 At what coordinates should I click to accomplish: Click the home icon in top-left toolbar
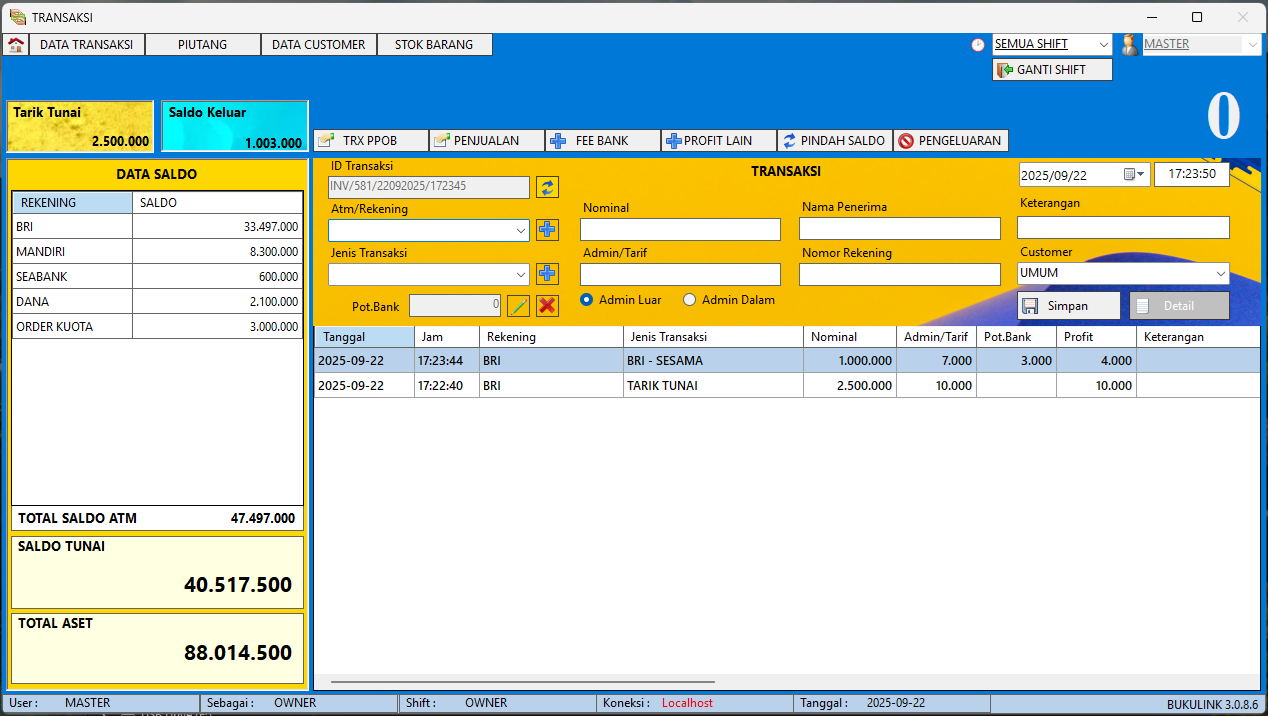[x=16, y=45]
